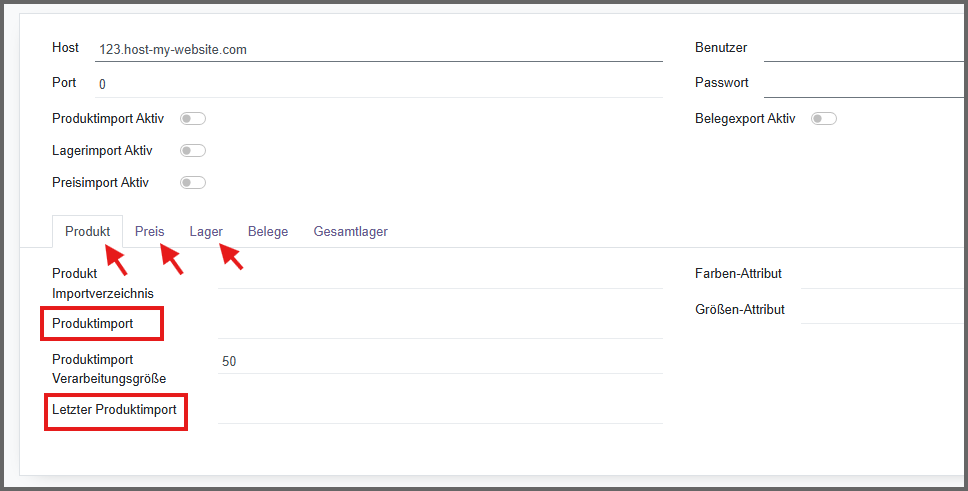Switch to the Preis tab
The width and height of the screenshot is (968, 491).
coord(149,232)
